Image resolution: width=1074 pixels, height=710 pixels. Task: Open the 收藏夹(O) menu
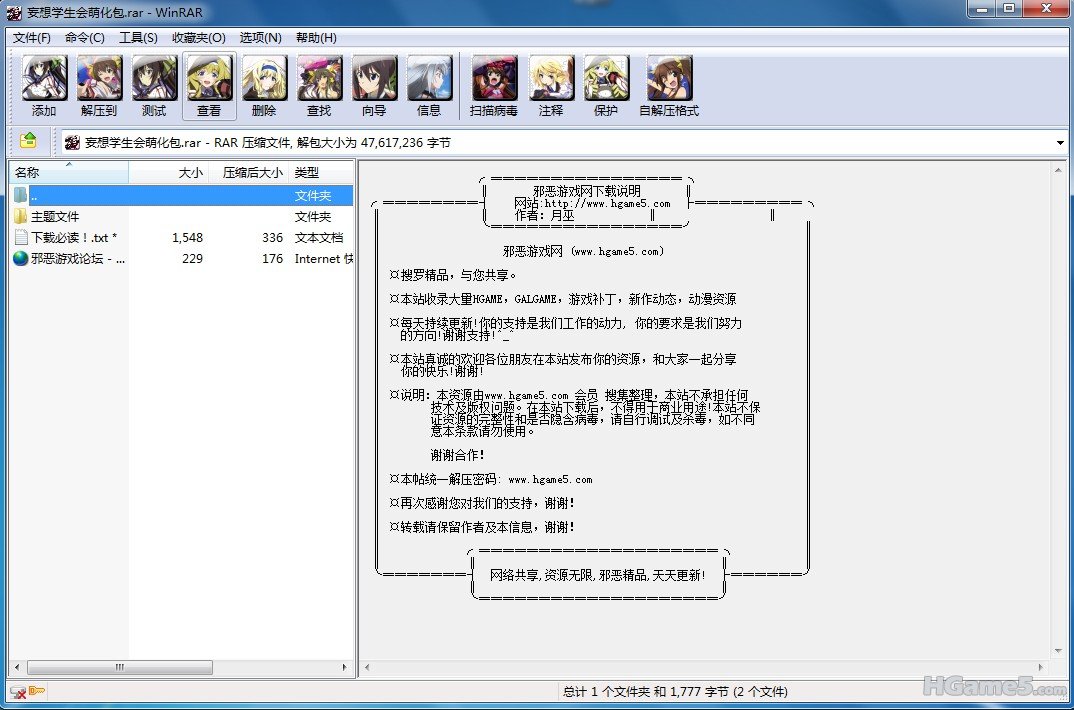[x=199, y=38]
